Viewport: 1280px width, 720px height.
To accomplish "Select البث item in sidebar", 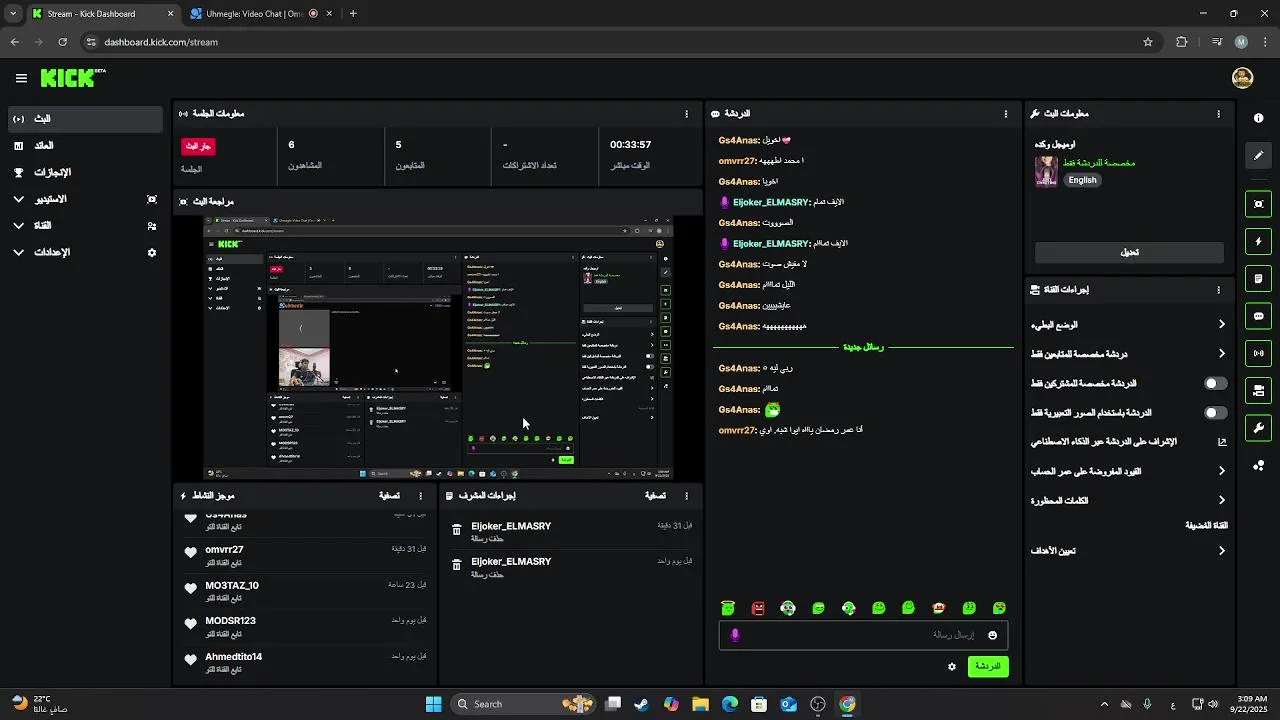I will [83, 118].
